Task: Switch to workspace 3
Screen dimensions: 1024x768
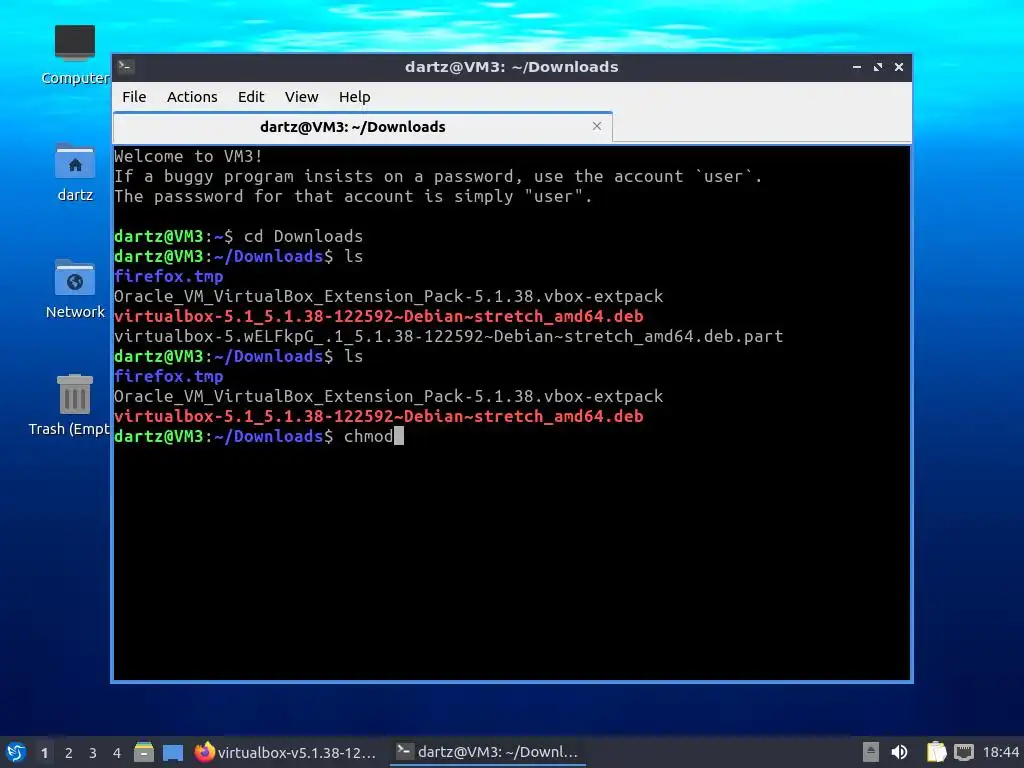Action: [93, 752]
